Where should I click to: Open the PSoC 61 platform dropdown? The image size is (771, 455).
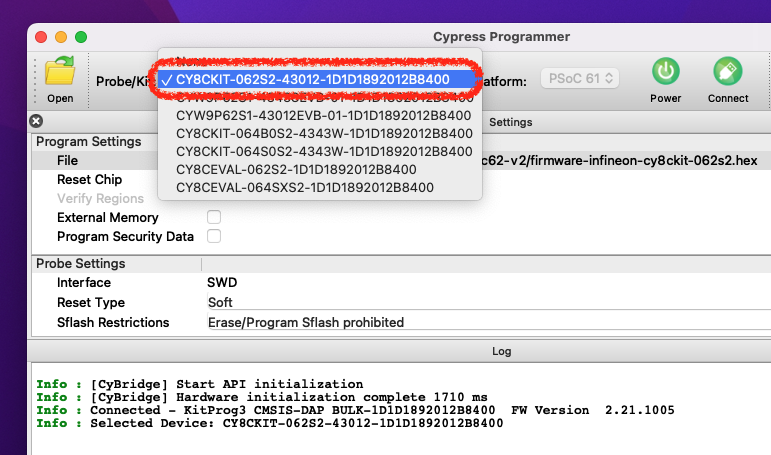click(x=580, y=78)
